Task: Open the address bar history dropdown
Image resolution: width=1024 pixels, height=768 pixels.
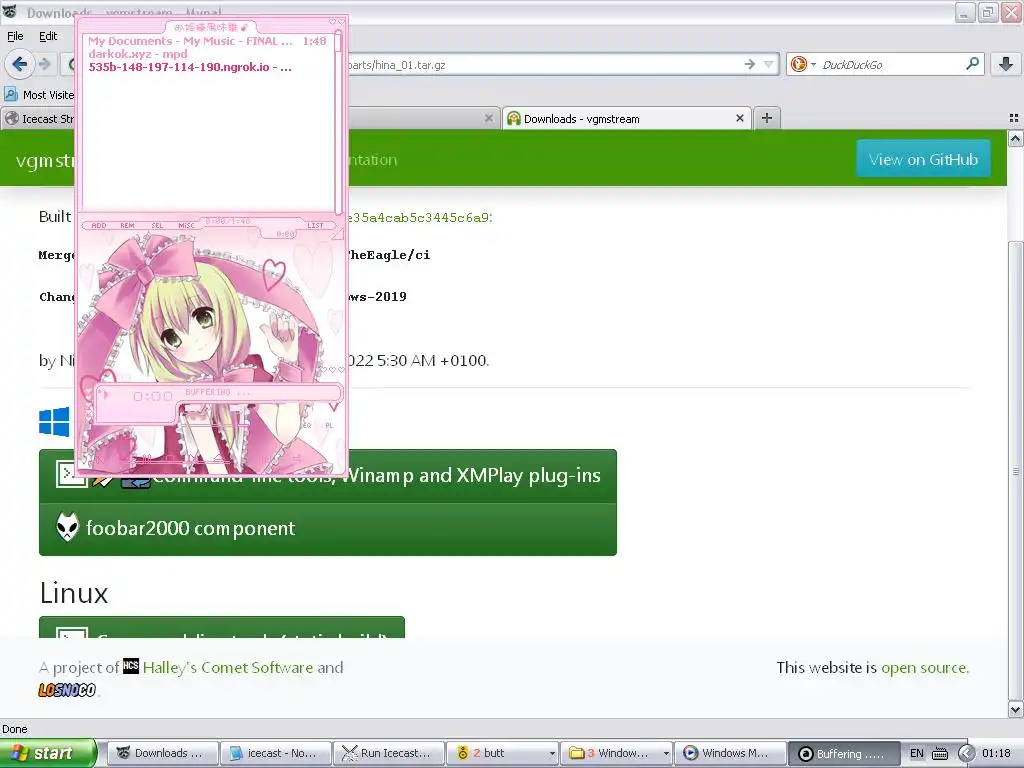Action: 769,64
